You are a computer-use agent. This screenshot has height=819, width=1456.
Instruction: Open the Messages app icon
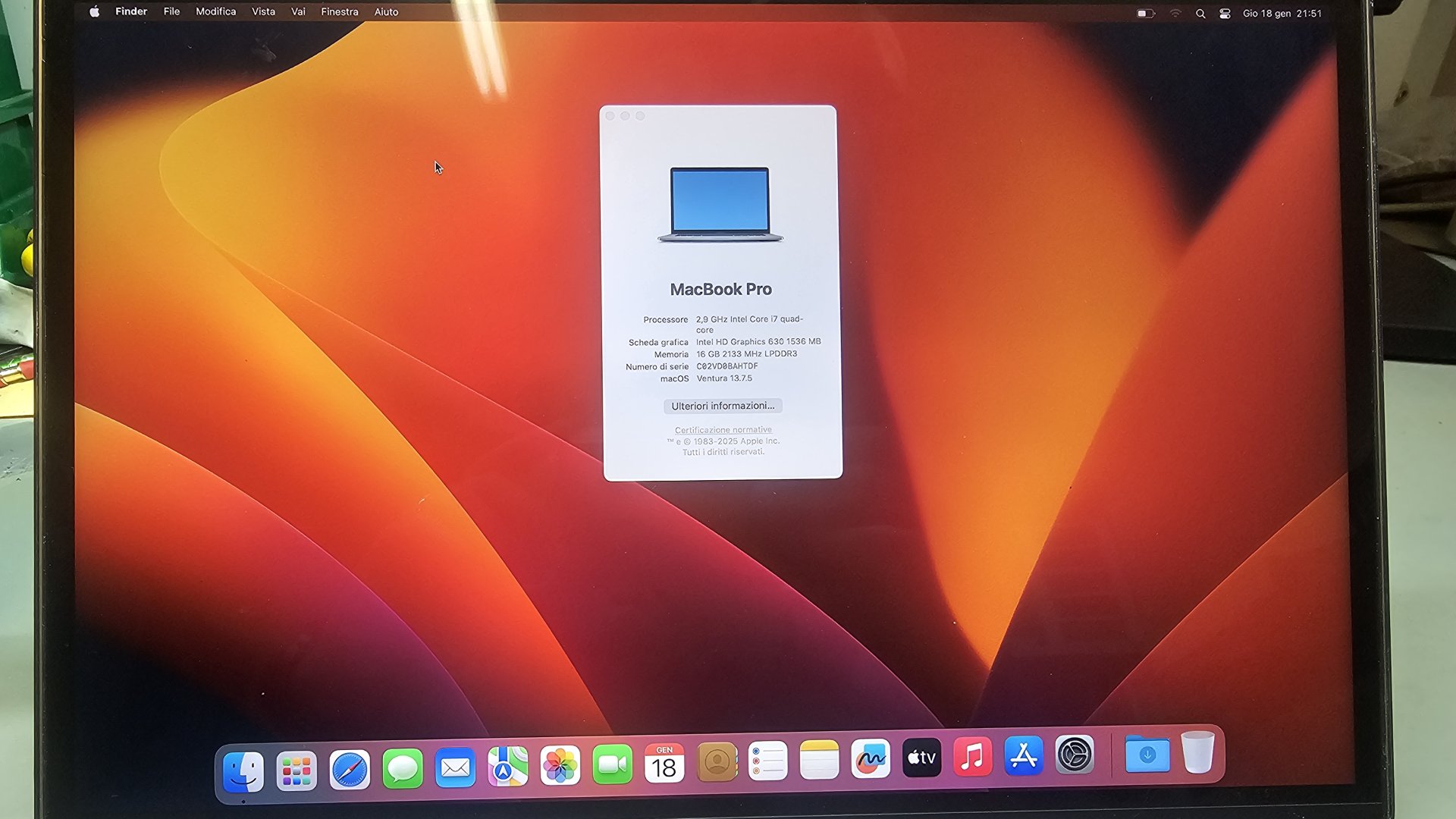coord(403,770)
